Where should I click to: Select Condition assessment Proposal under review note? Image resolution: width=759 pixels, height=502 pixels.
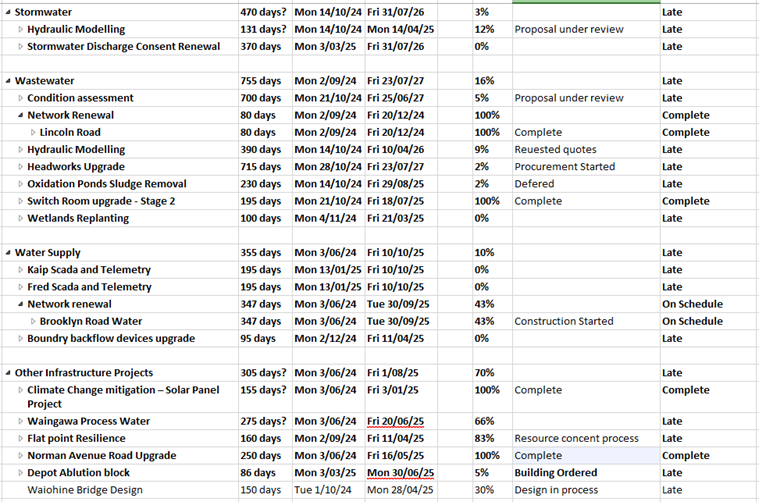point(569,98)
